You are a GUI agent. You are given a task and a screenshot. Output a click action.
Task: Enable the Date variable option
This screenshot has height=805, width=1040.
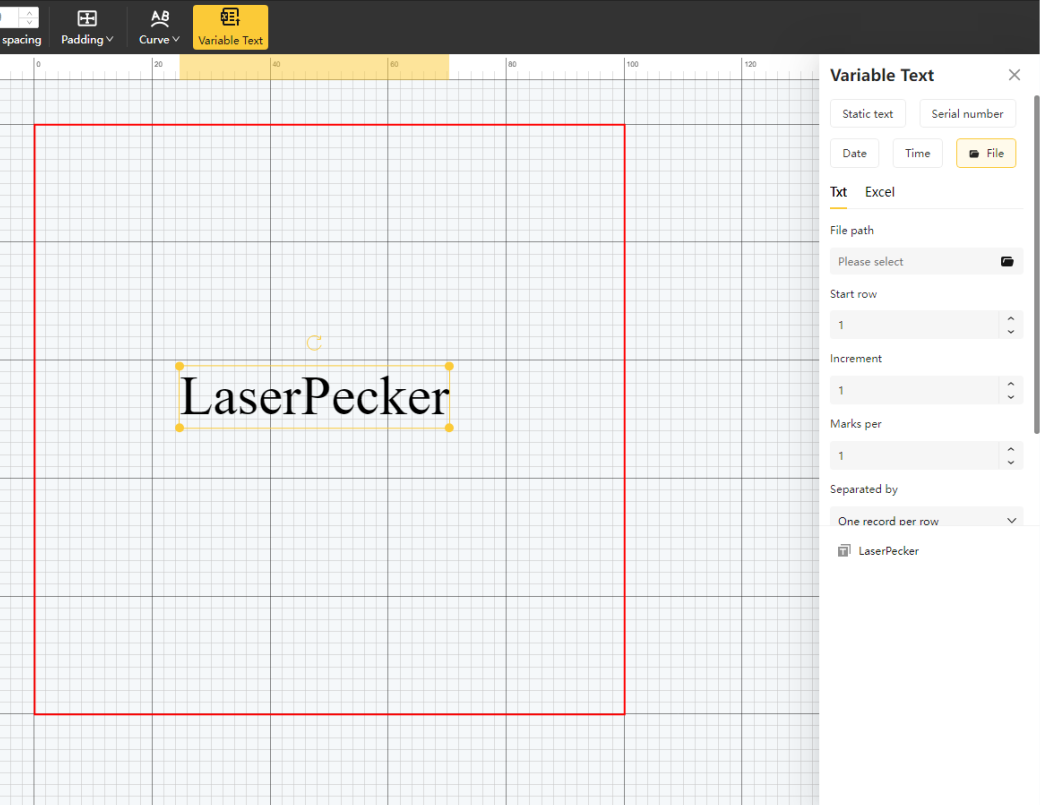[x=854, y=152]
